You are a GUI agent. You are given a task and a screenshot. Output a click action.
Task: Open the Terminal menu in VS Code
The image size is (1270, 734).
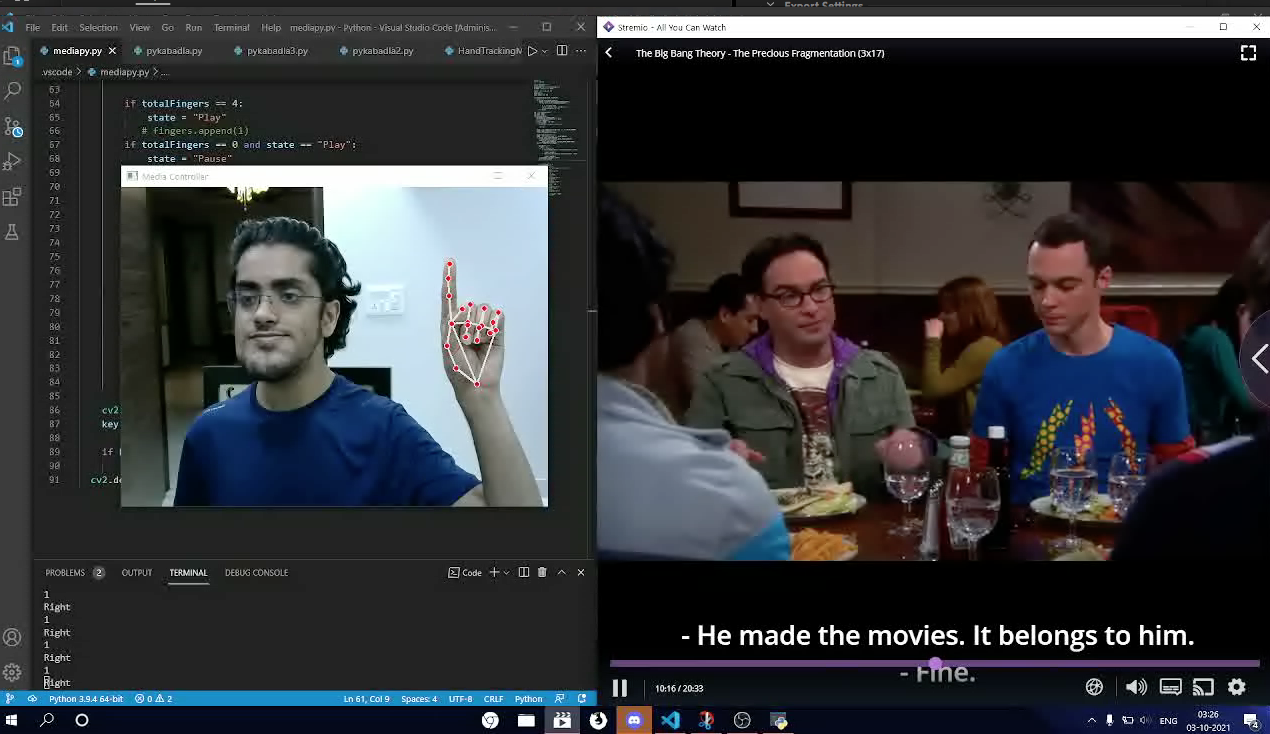[232, 27]
